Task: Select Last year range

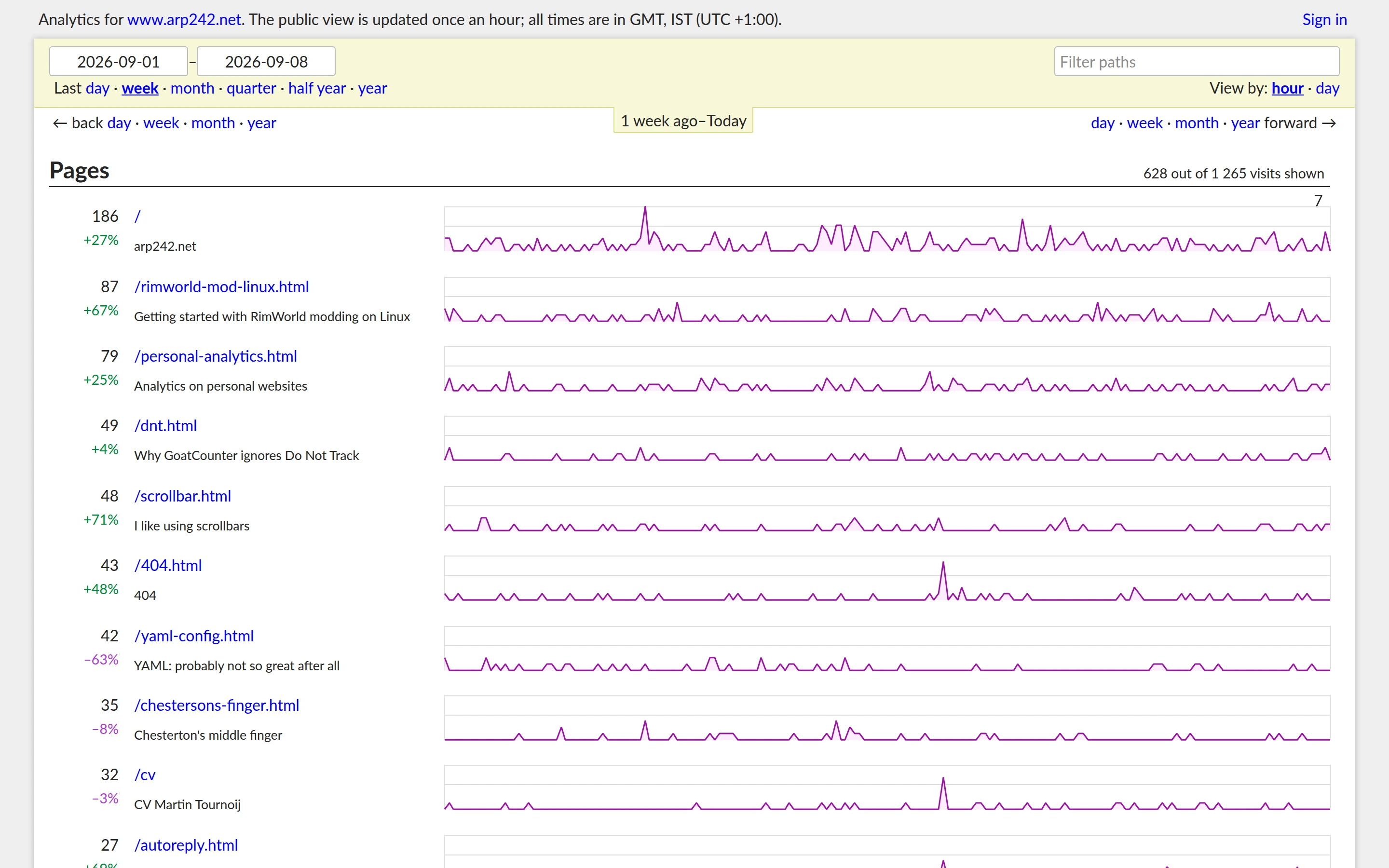Action: coord(372,88)
